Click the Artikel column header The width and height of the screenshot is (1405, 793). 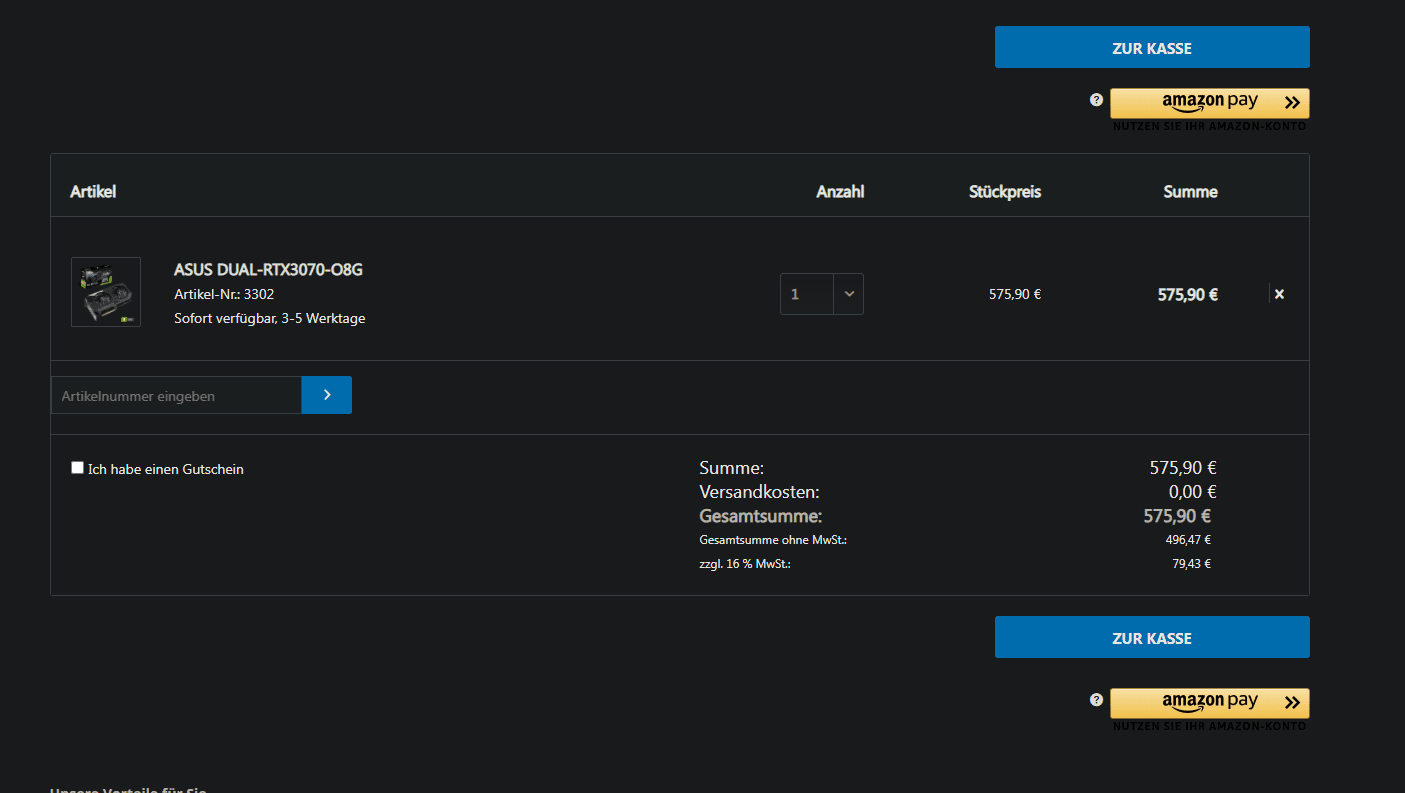coord(93,191)
